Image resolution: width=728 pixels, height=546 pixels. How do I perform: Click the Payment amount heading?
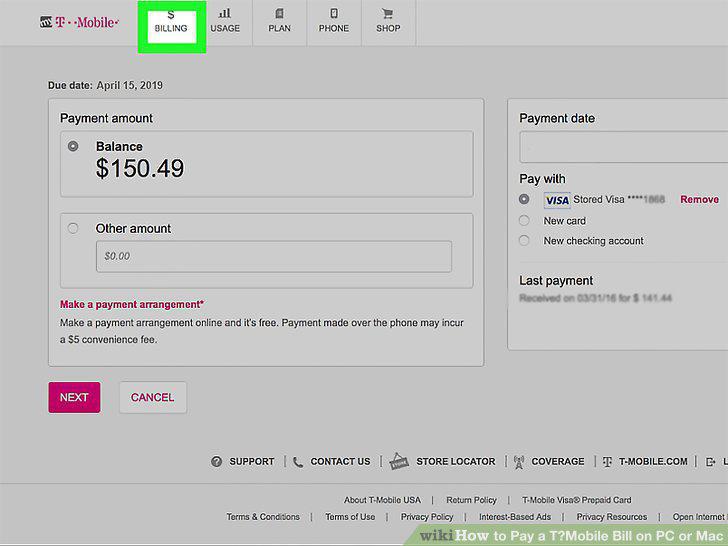(106, 118)
